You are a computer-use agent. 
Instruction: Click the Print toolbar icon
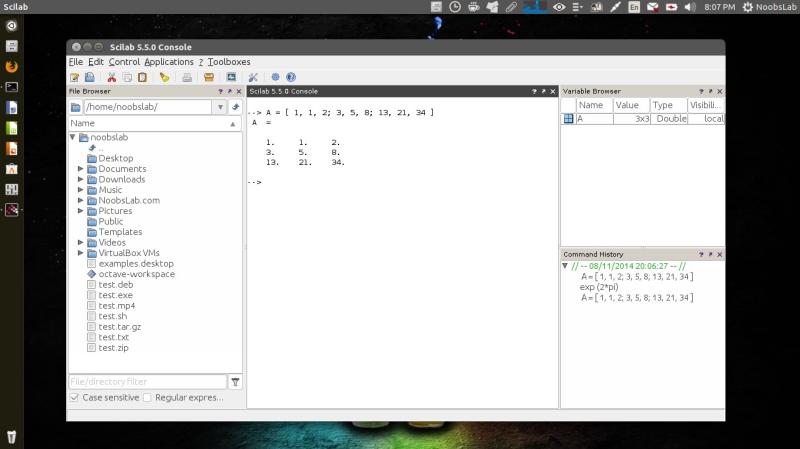(x=187, y=78)
